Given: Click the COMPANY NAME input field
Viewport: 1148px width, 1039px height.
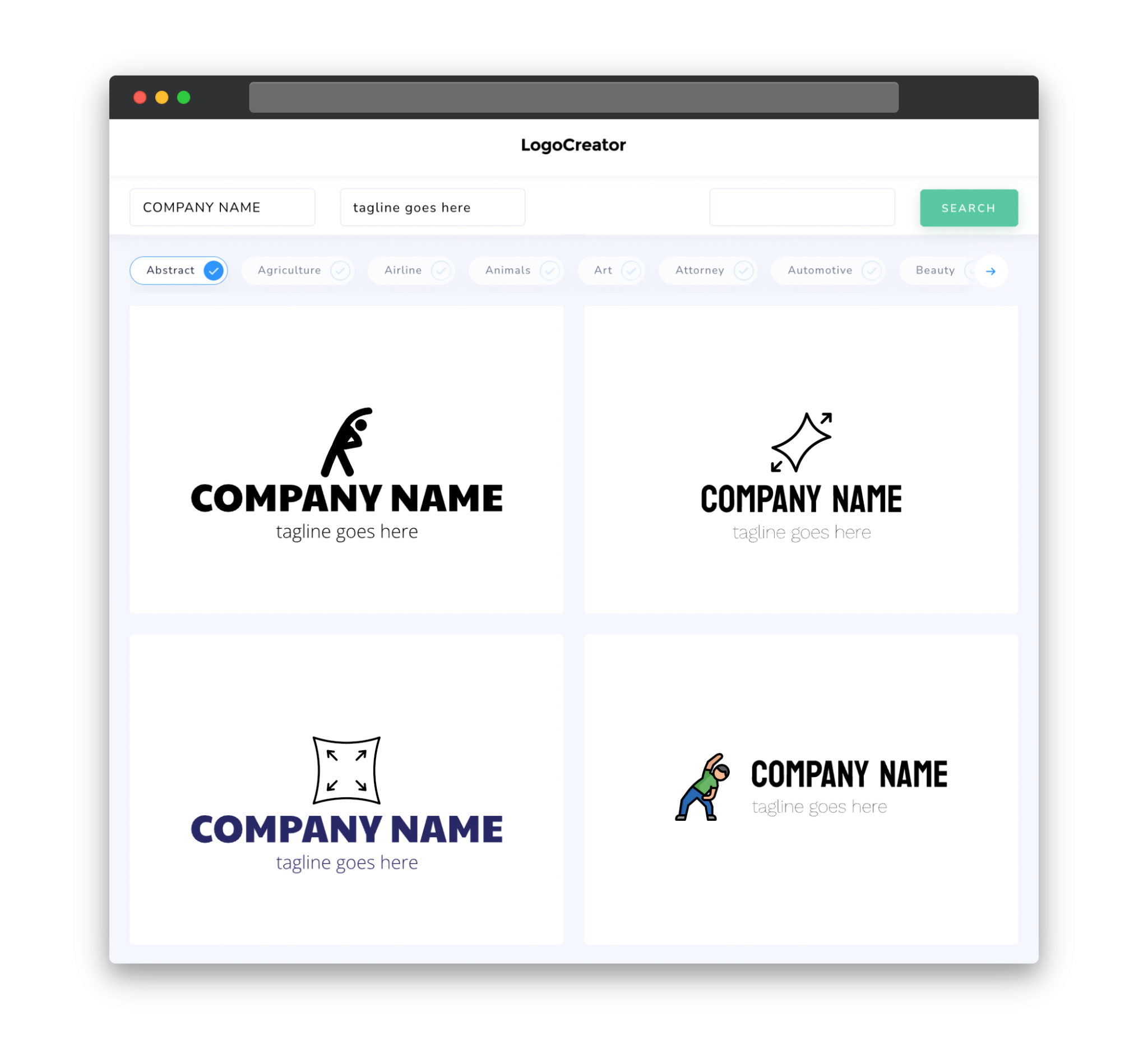Looking at the screenshot, I should pos(223,207).
